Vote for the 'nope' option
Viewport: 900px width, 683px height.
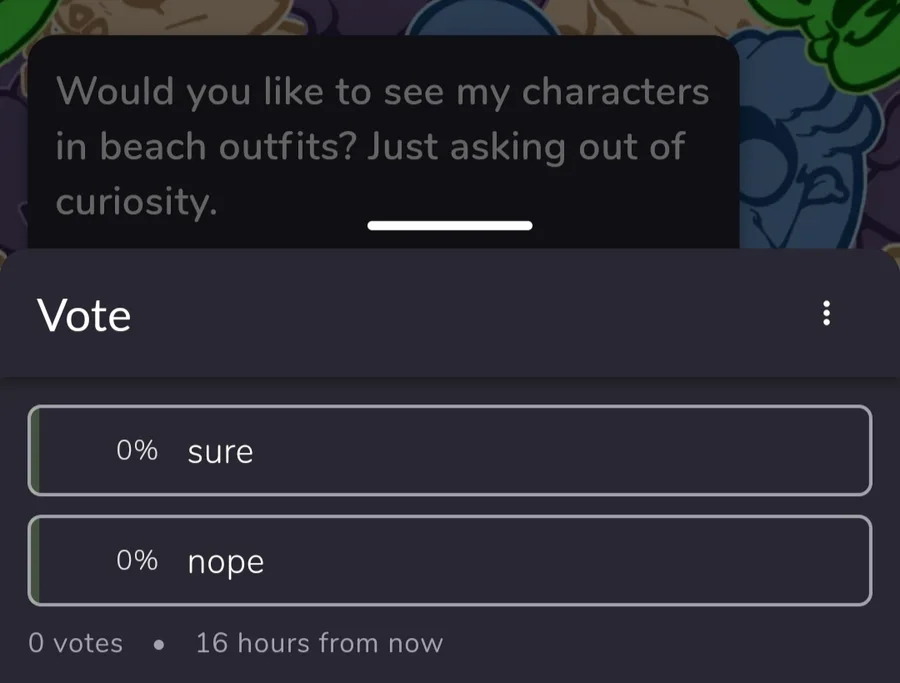tap(450, 561)
